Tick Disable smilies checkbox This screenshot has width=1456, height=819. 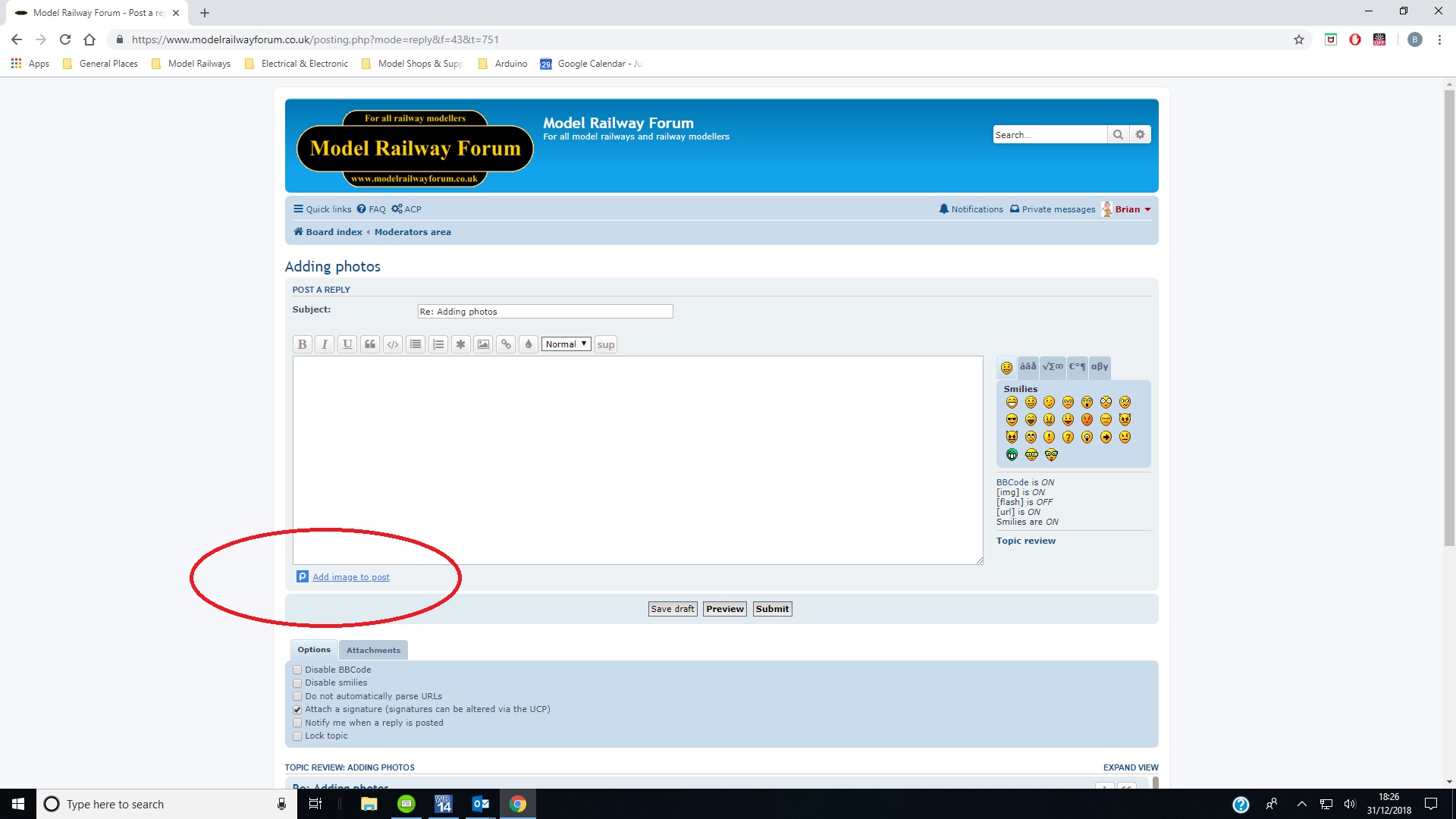coord(297,682)
